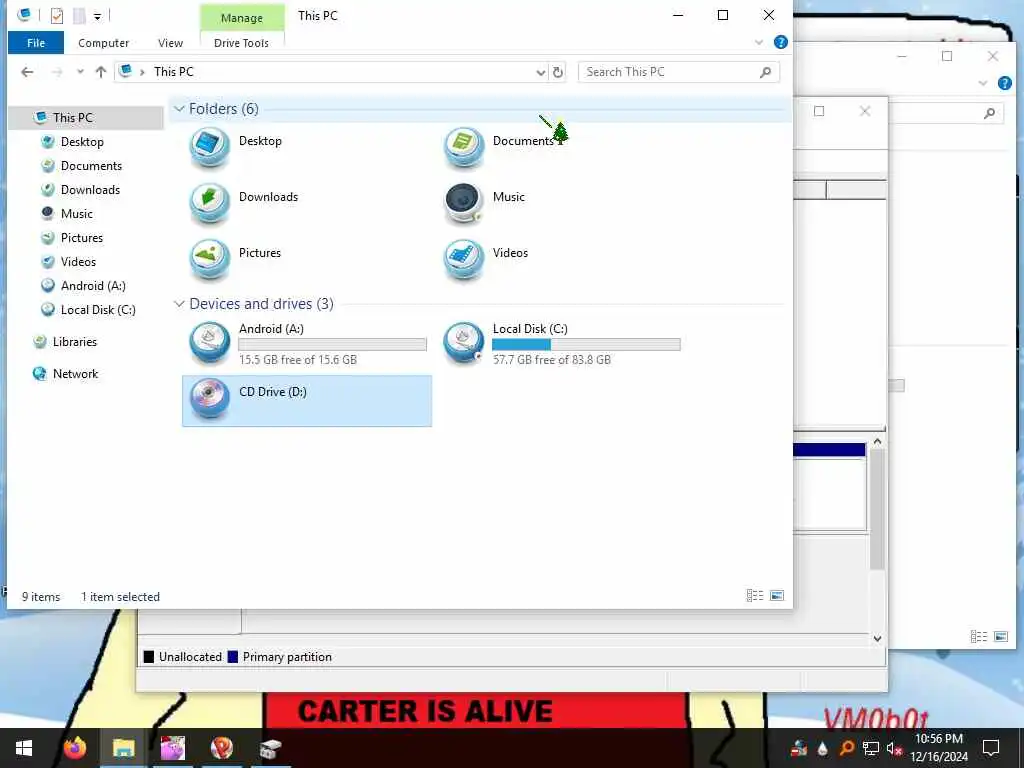Open the address bar history dropdown
The width and height of the screenshot is (1024, 768).
point(541,72)
